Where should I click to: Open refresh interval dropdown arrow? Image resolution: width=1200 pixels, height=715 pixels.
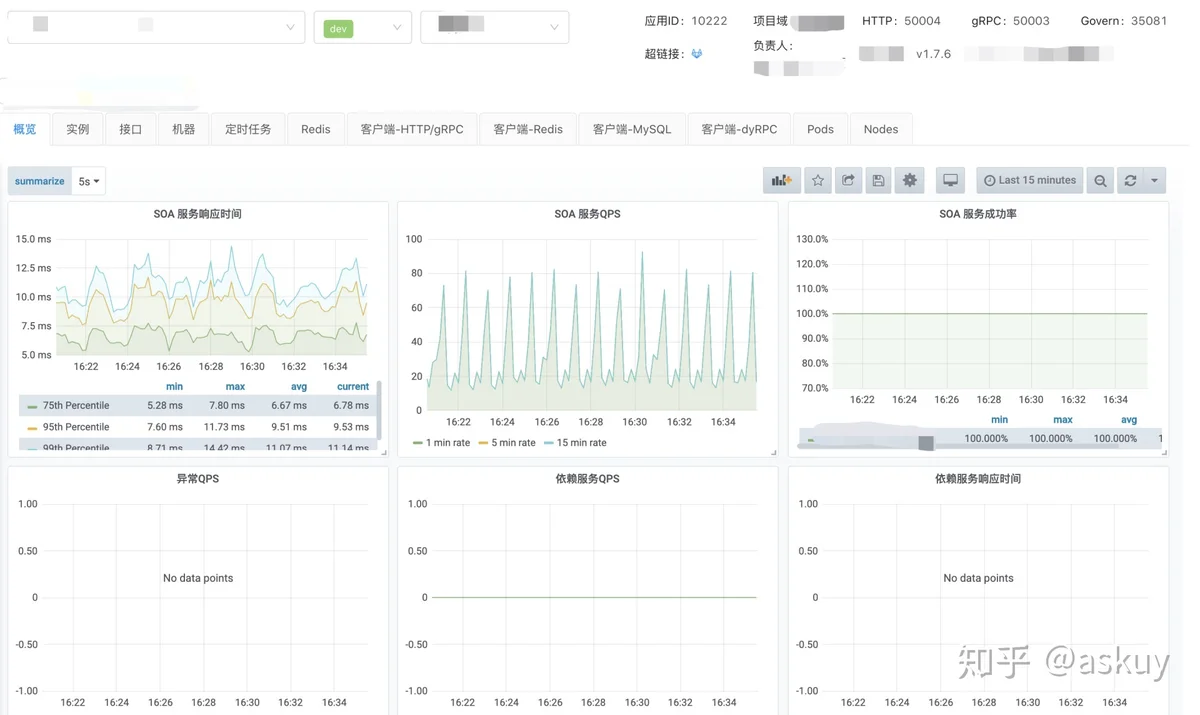coord(1155,181)
